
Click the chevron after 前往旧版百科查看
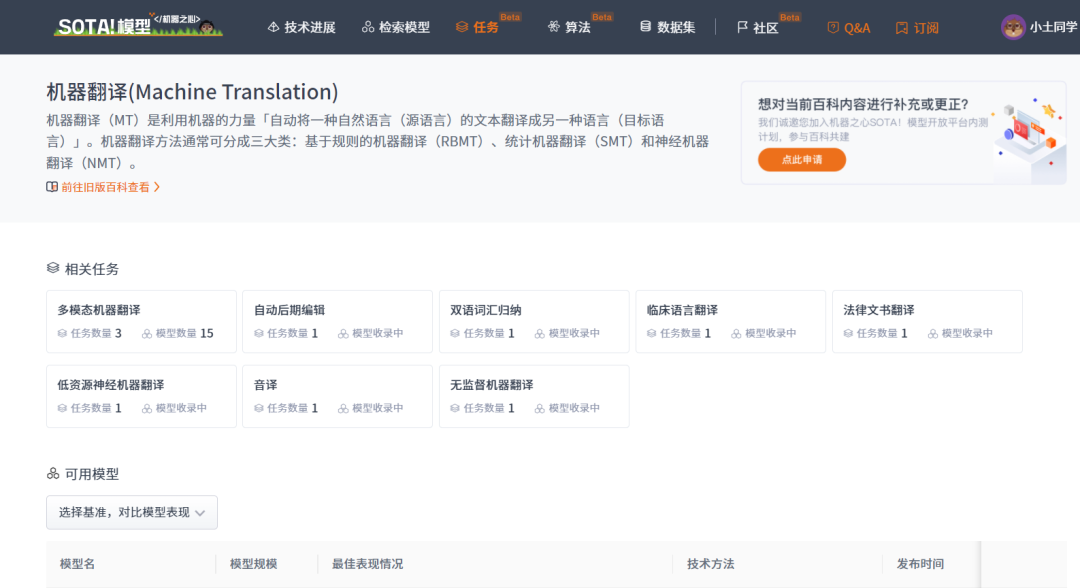(x=157, y=187)
